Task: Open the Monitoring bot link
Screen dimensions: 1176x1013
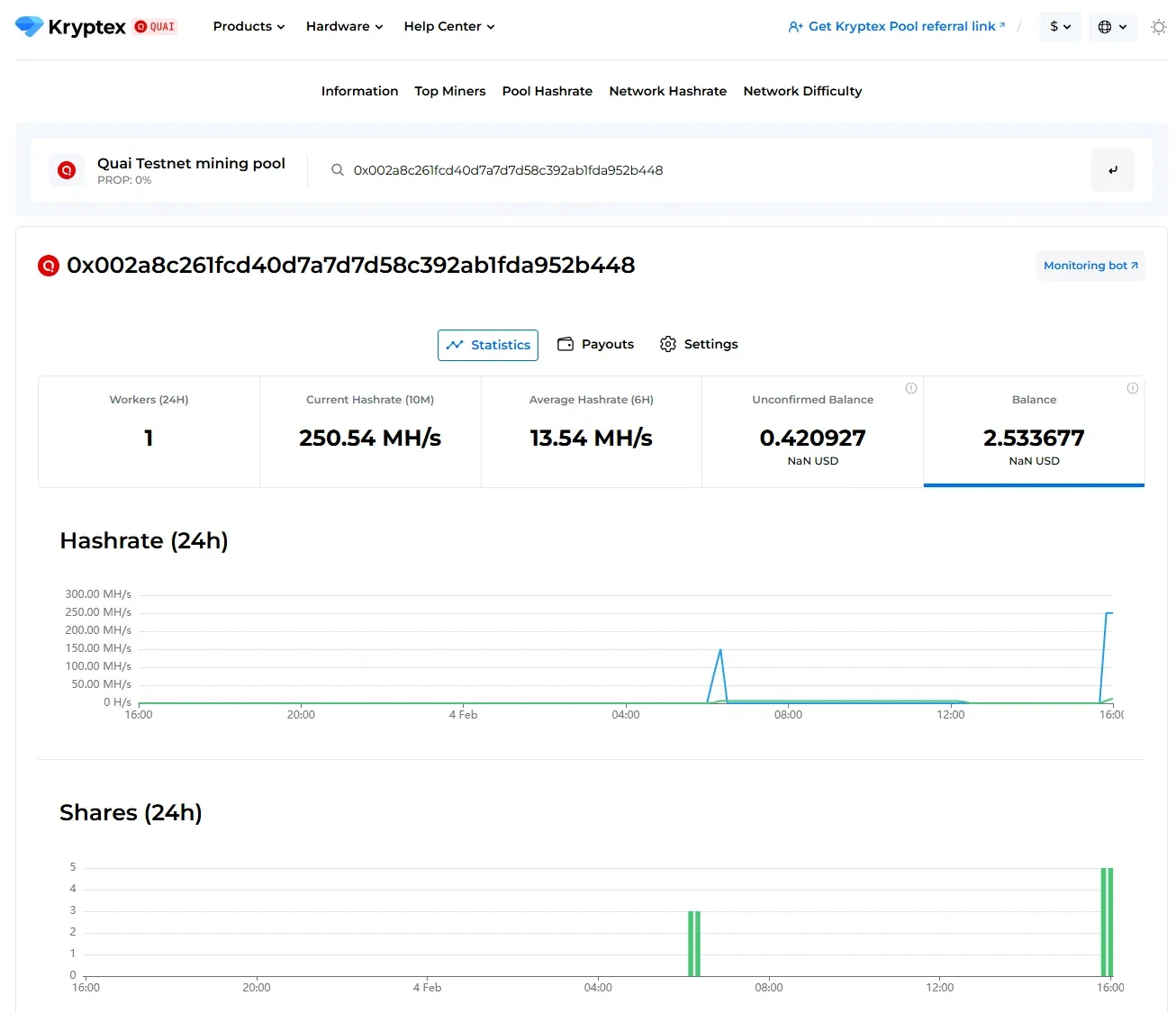Action: (x=1090, y=266)
